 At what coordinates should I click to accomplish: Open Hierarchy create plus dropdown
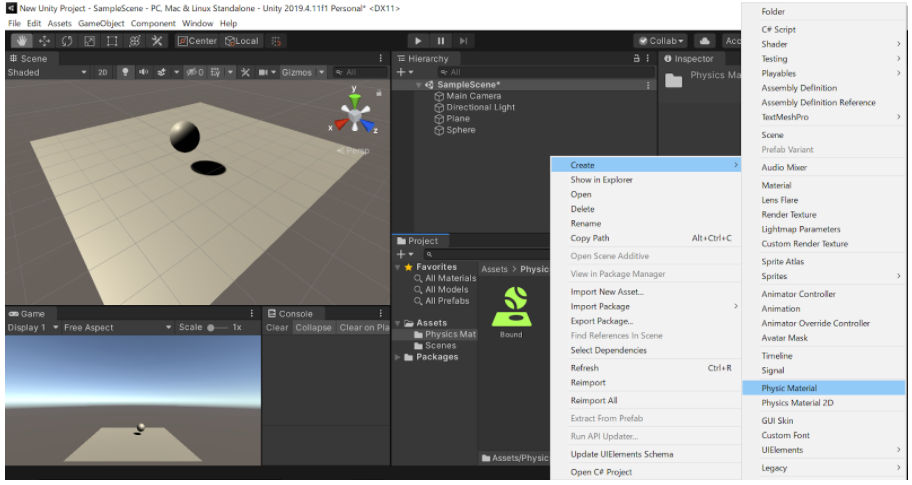[x=404, y=72]
